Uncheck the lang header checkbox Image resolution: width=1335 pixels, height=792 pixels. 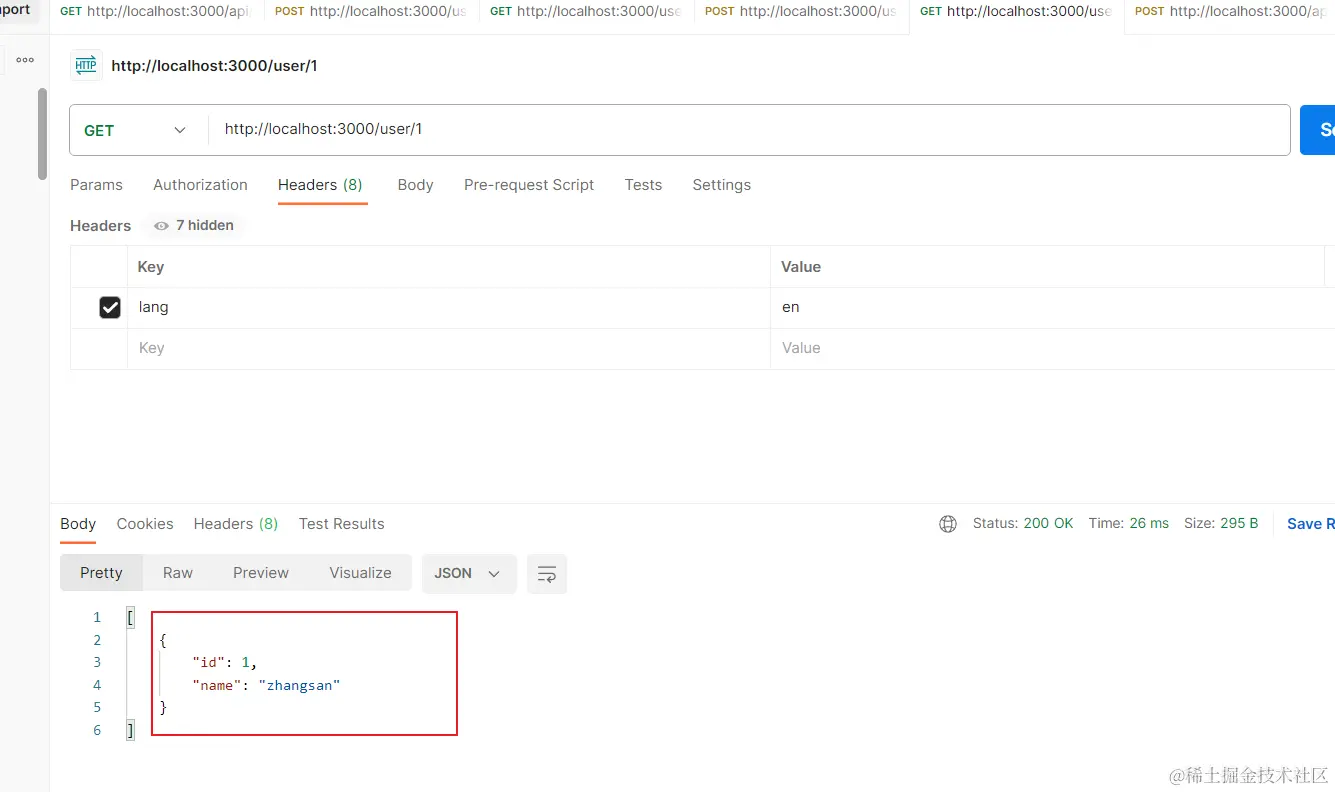coord(110,308)
